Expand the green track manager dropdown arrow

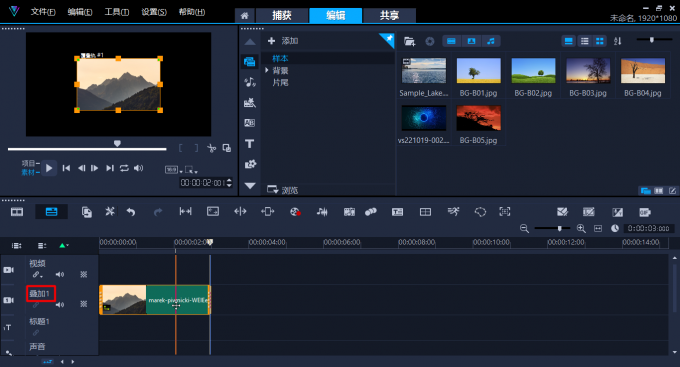point(64,246)
